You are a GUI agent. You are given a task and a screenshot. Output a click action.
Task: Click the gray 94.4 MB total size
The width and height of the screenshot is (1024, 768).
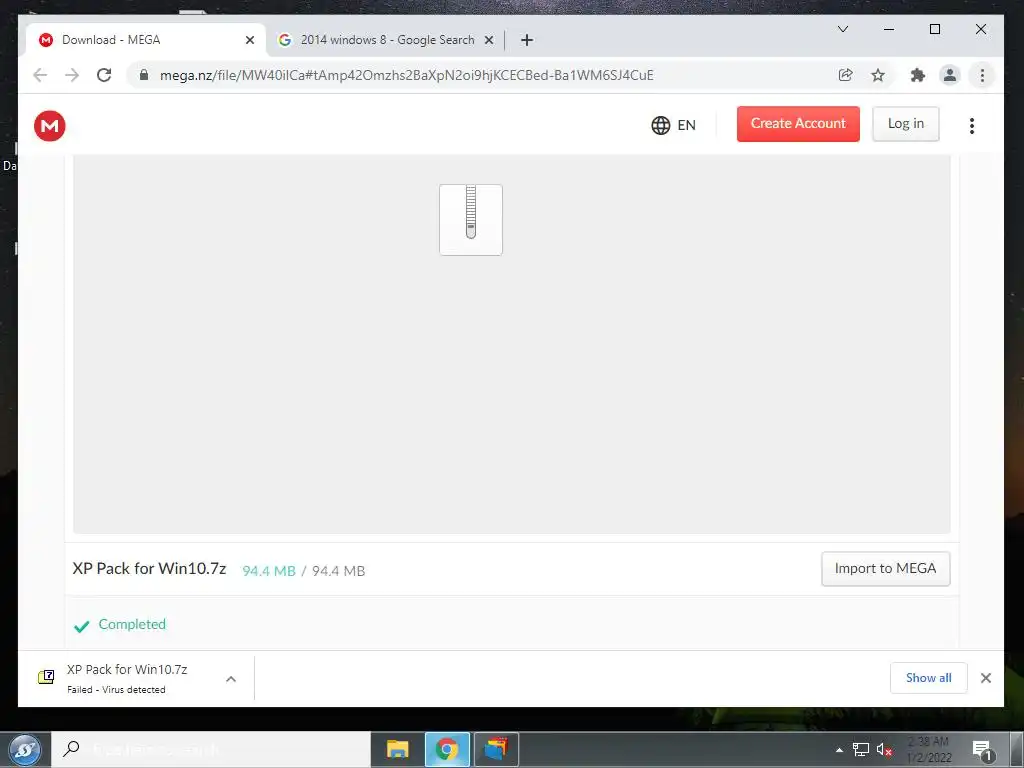tap(338, 571)
